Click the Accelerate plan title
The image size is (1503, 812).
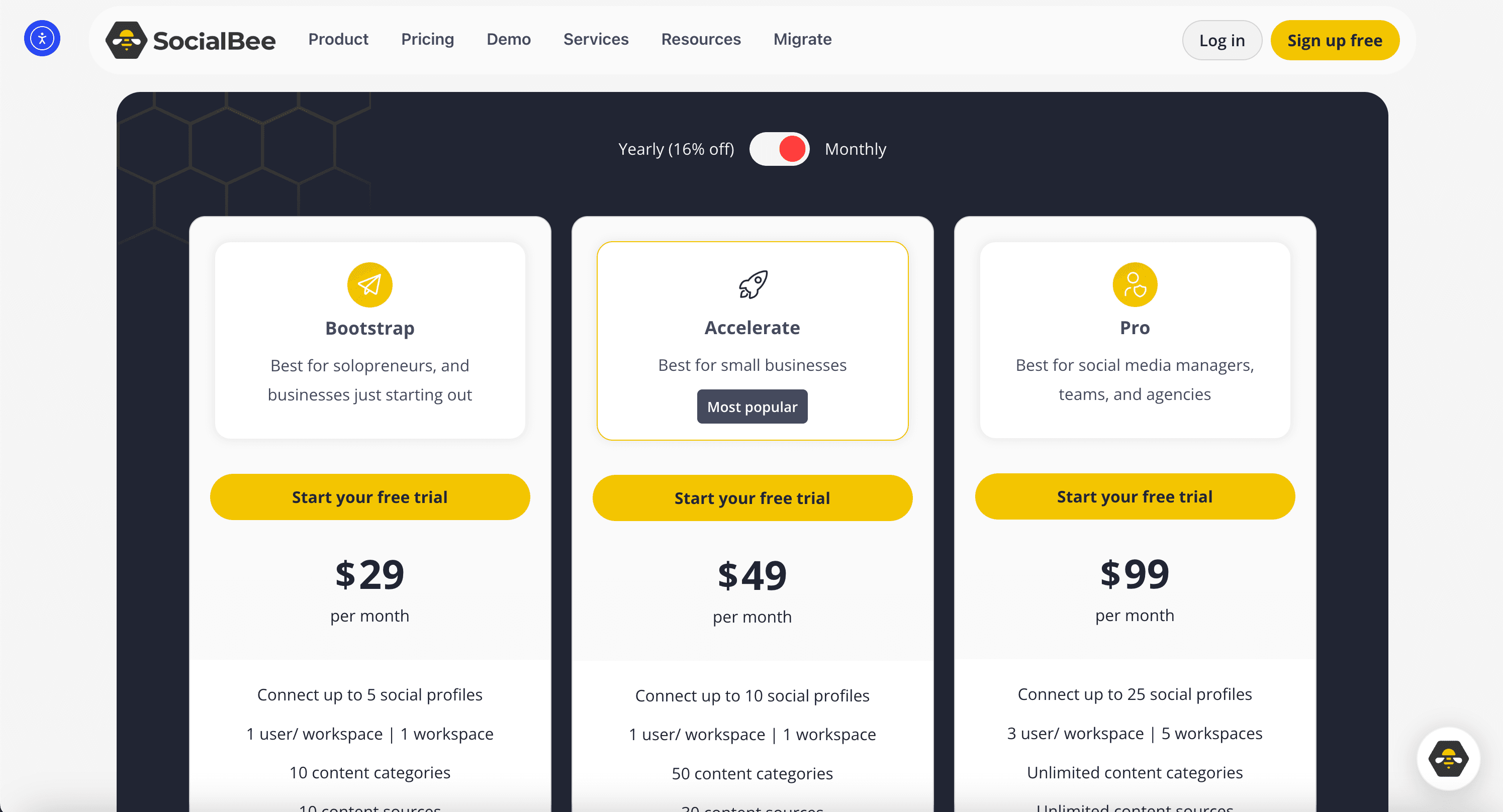(x=753, y=328)
